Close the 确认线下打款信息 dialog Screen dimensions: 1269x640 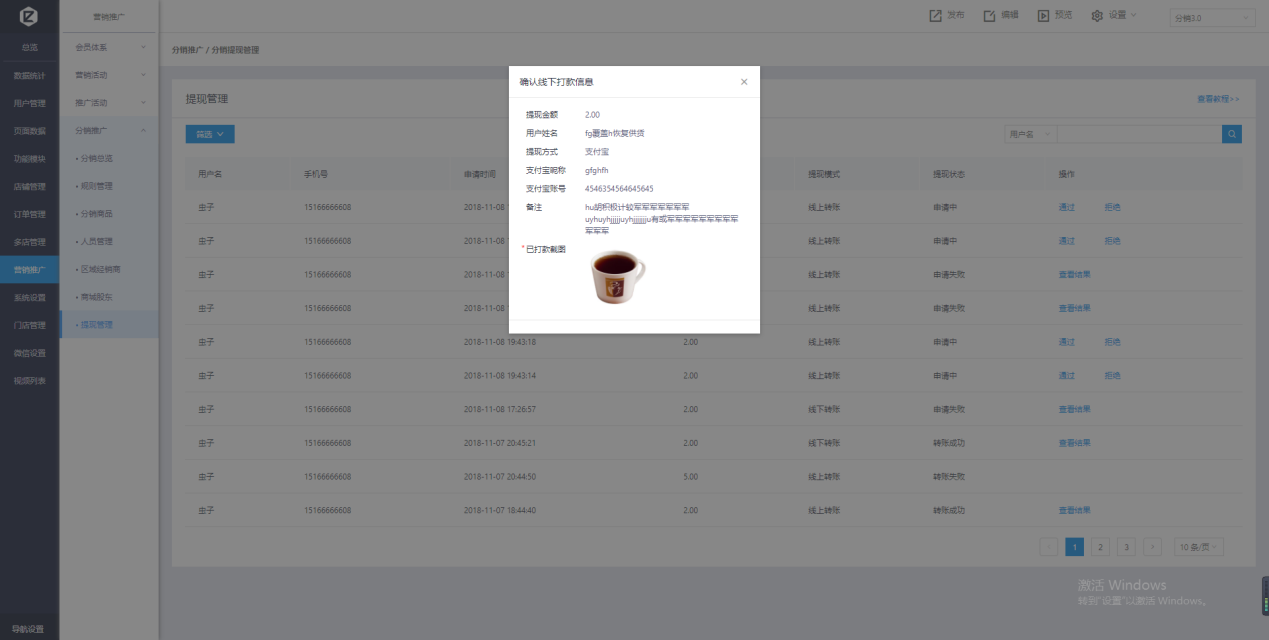[x=744, y=82]
